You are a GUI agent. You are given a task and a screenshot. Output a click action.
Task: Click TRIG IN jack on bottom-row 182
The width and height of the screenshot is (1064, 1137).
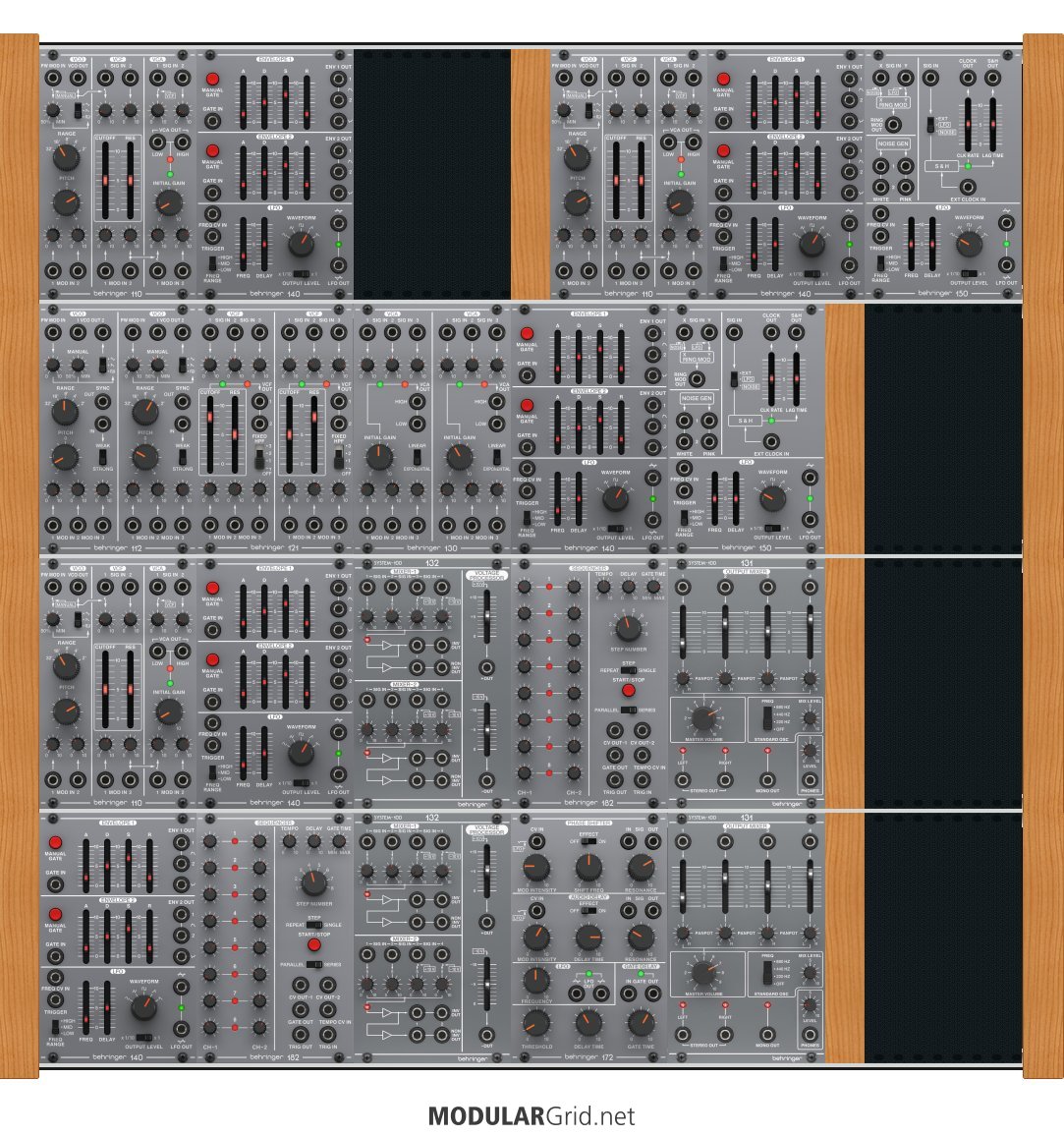pos(327,1035)
